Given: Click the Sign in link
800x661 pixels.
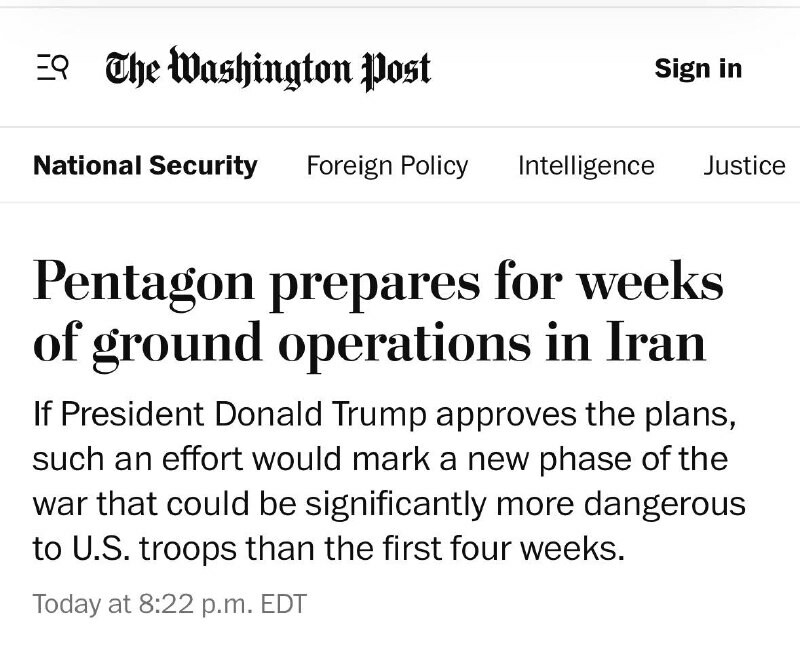Looking at the screenshot, I should (x=698, y=68).
